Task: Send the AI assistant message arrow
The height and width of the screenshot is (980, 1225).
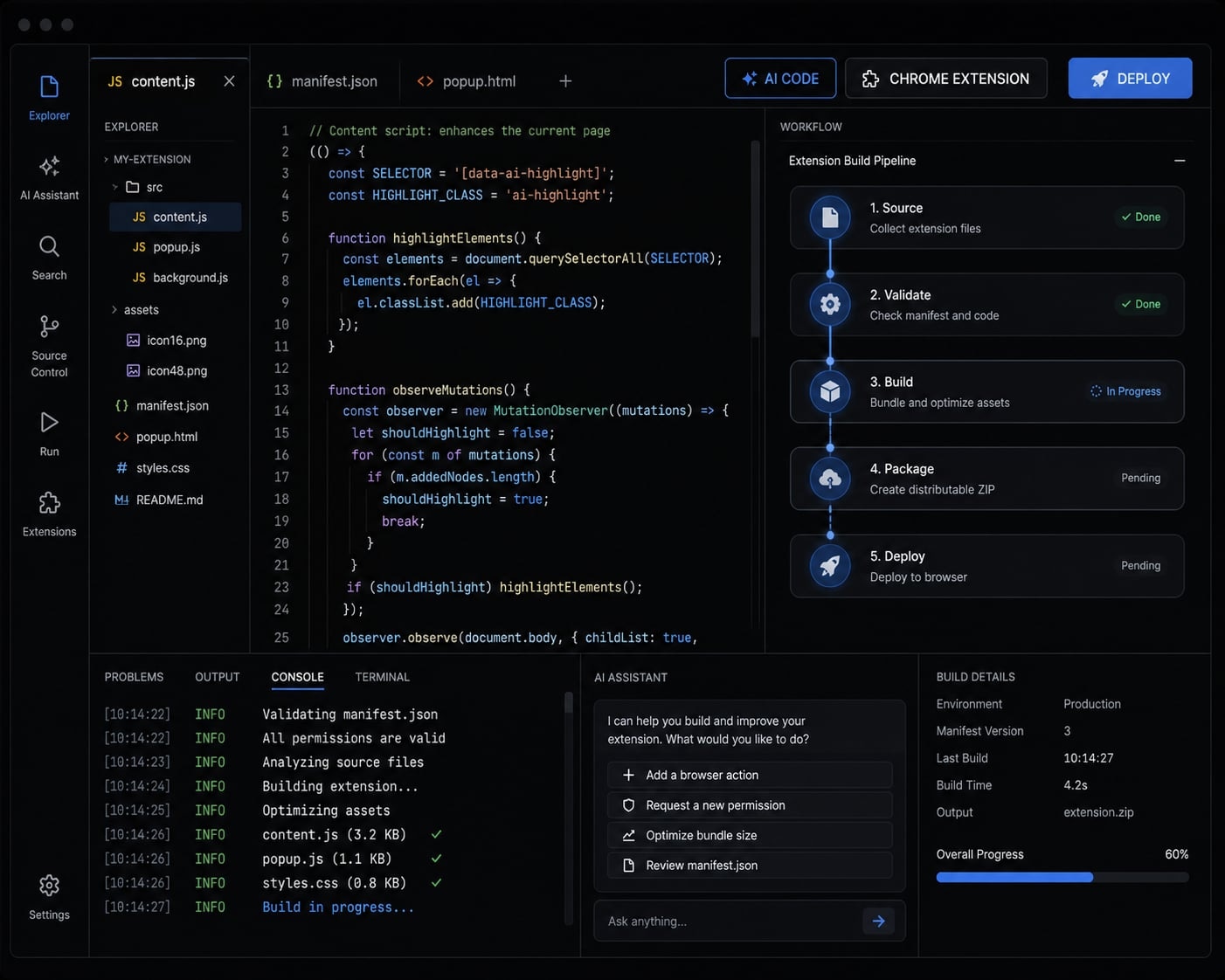Action: click(878, 921)
